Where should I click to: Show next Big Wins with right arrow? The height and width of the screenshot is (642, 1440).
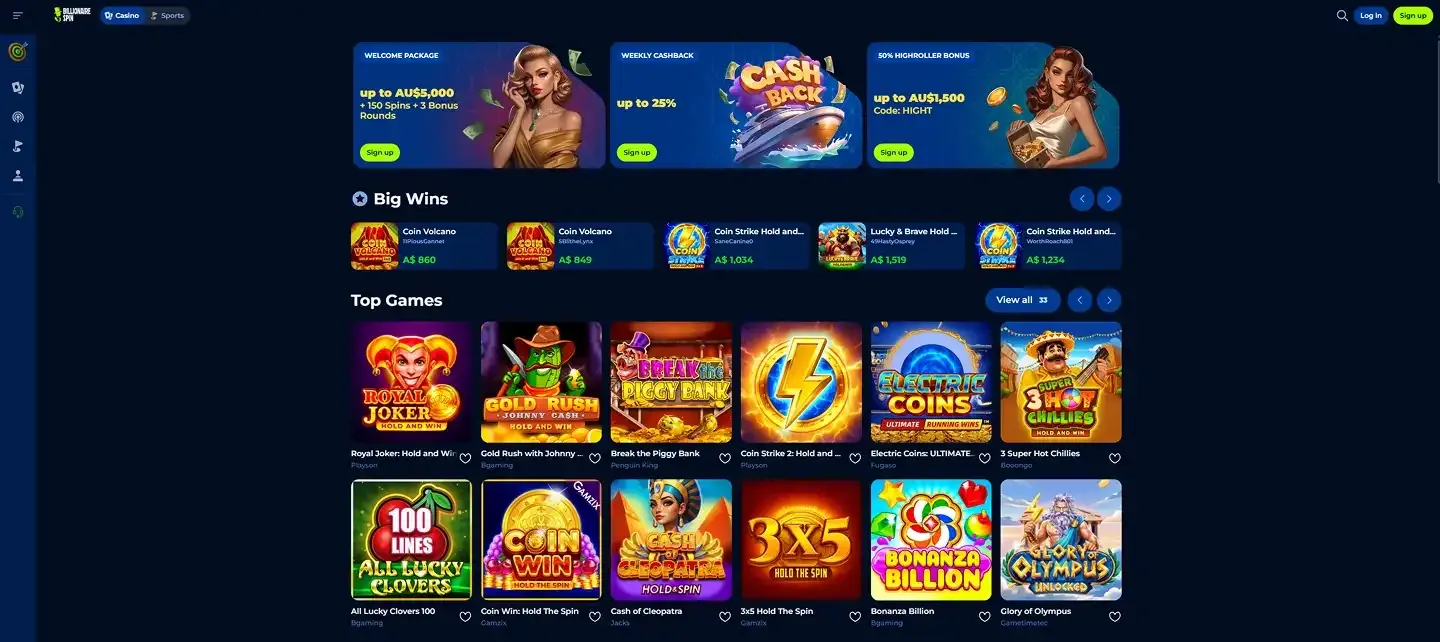pyautogui.click(x=1109, y=199)
